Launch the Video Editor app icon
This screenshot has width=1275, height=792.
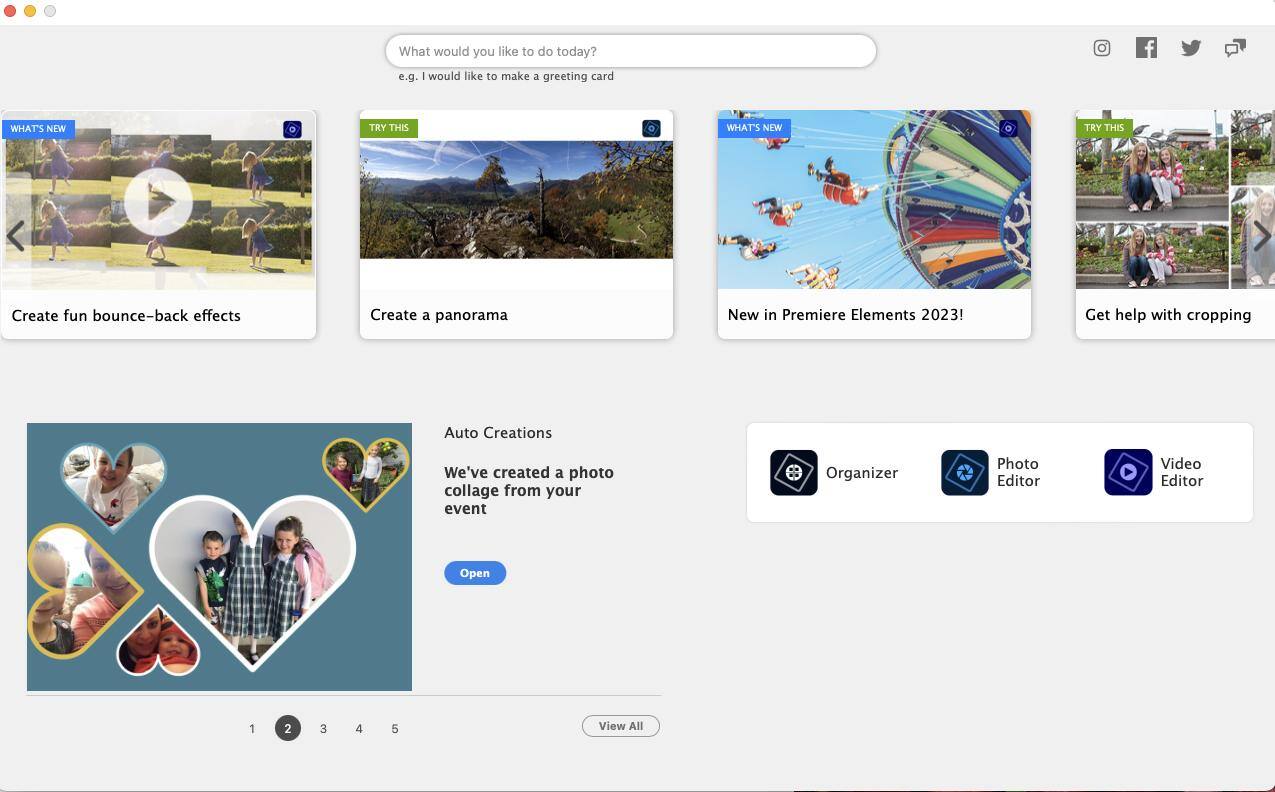point(1127,473)
